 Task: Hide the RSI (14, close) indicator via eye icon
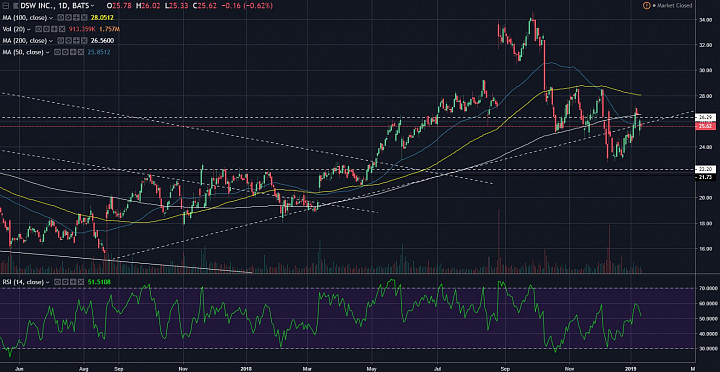tap(57, 282)
